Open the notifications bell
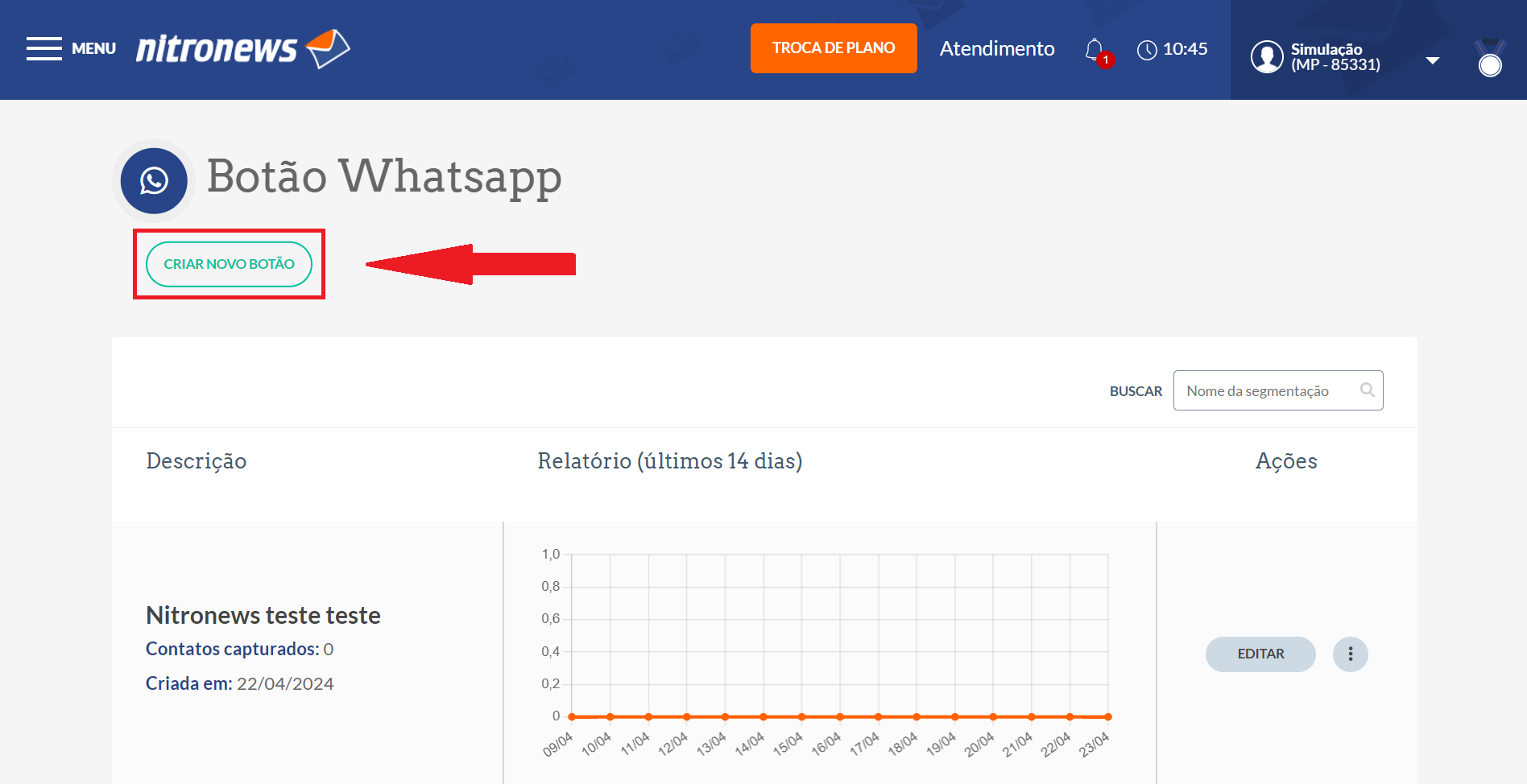Image resolution: width=1527 pixels, height=784 pixels. click(1095, 50)
